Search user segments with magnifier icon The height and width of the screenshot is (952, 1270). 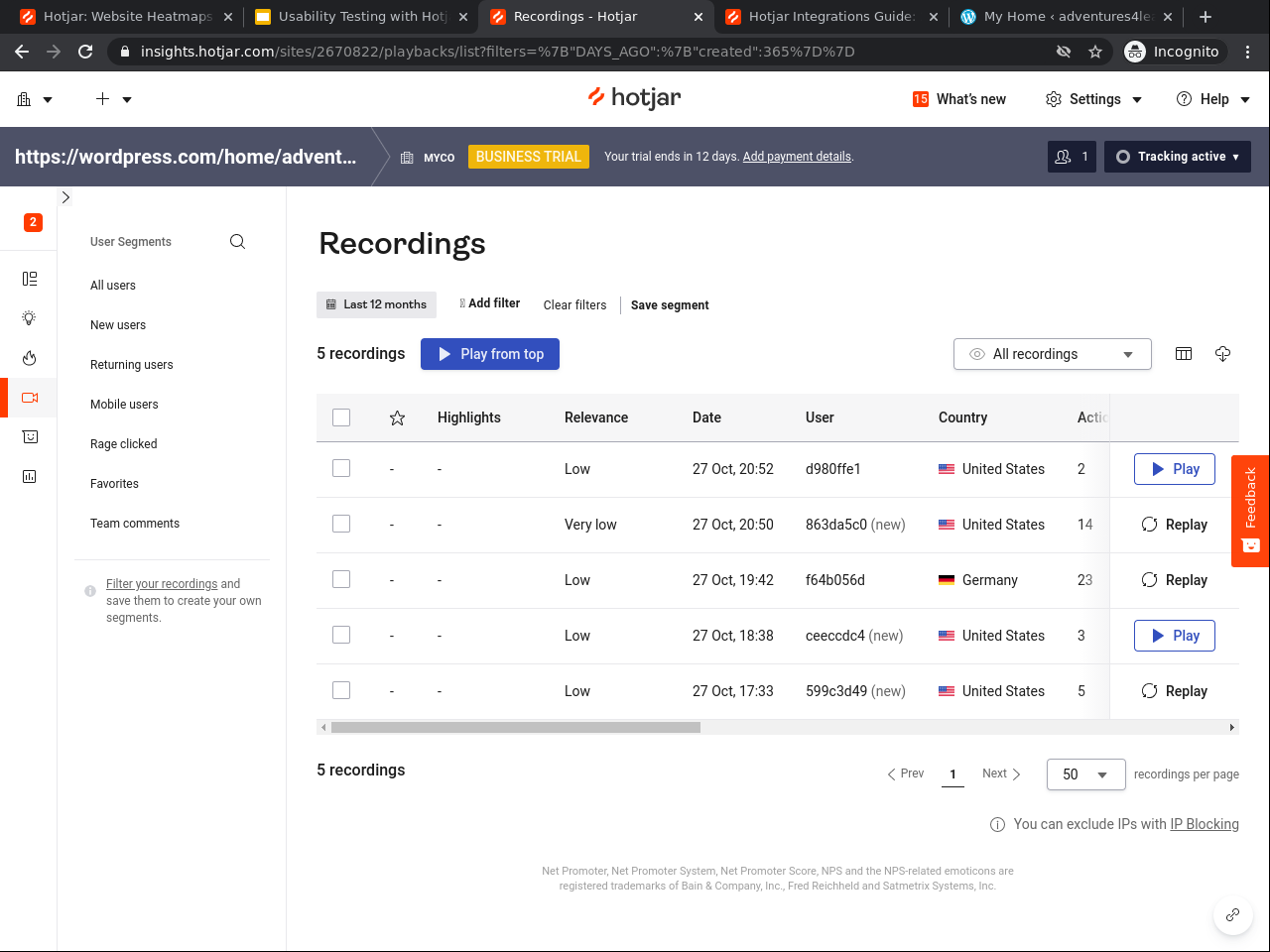pos(237,241)
